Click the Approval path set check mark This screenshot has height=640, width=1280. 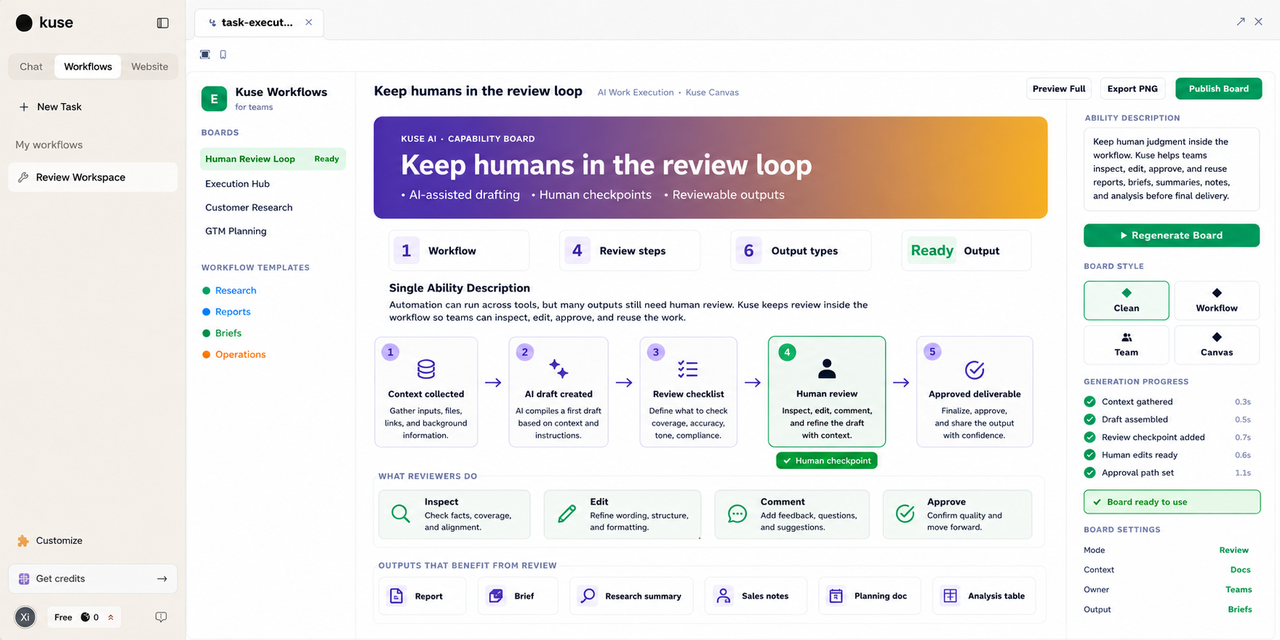[x=1090, y=473]
